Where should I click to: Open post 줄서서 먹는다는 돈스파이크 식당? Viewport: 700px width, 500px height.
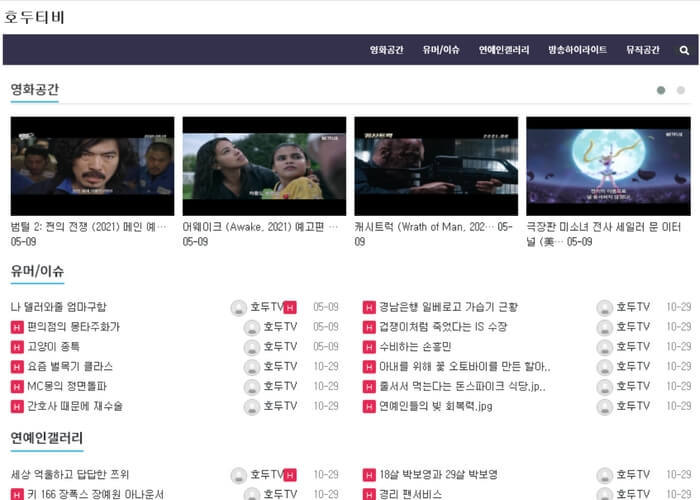click(462, 386)
